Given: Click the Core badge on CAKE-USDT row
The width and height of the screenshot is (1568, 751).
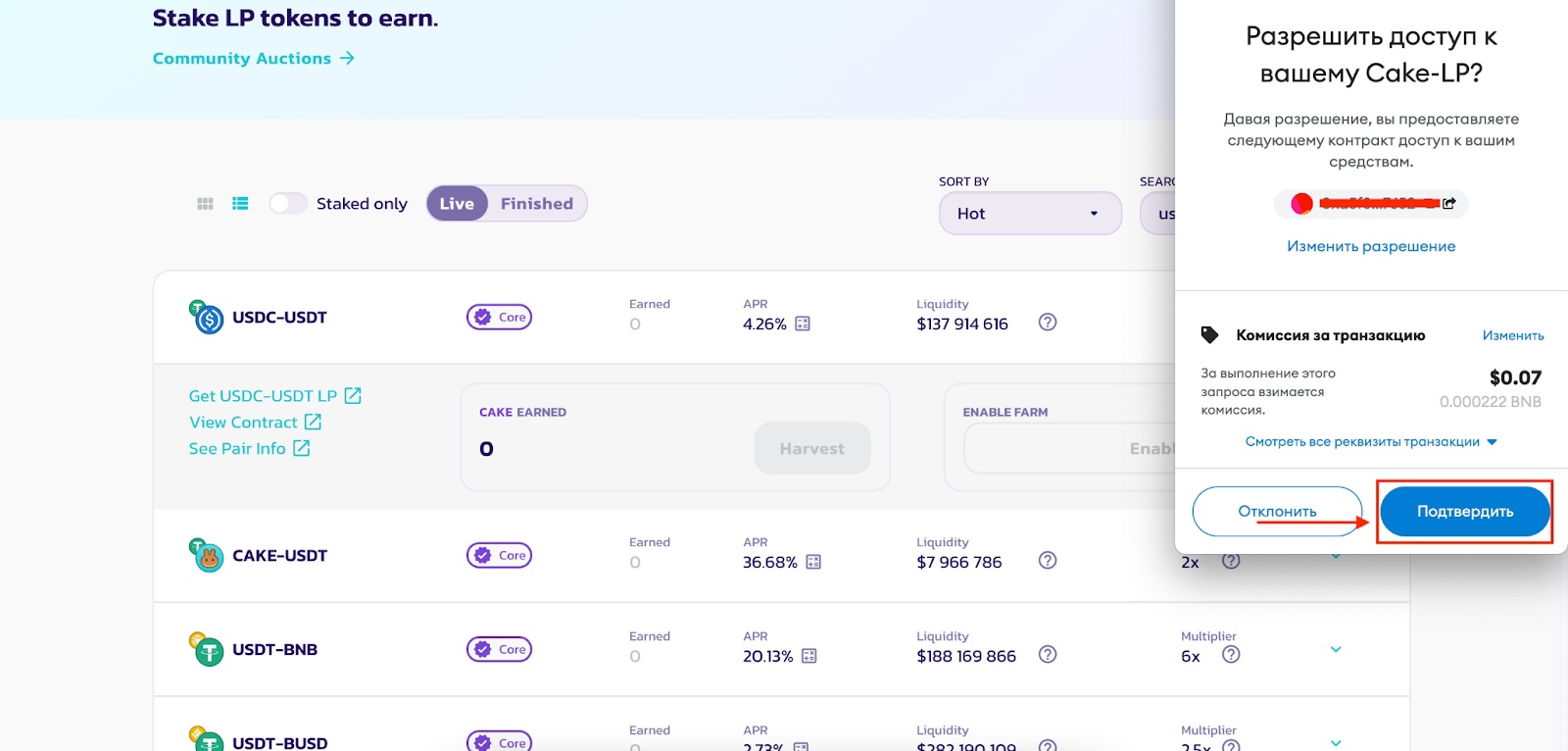Looking at the screenshot, I should 499,555.
